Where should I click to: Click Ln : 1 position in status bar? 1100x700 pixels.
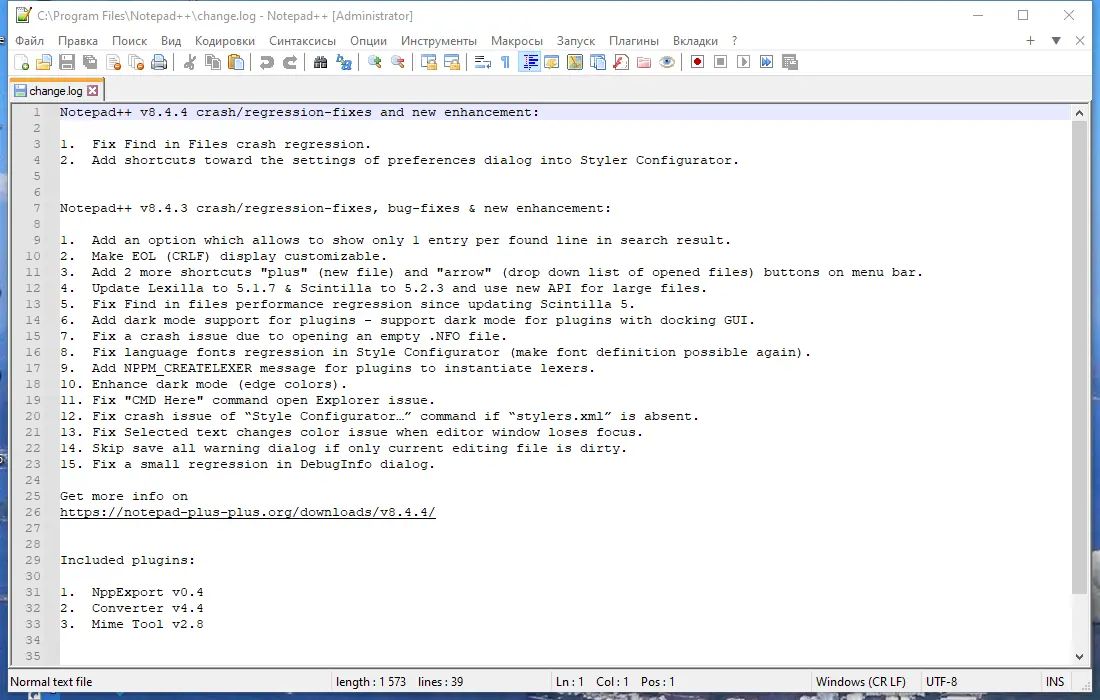coord(570,682)
